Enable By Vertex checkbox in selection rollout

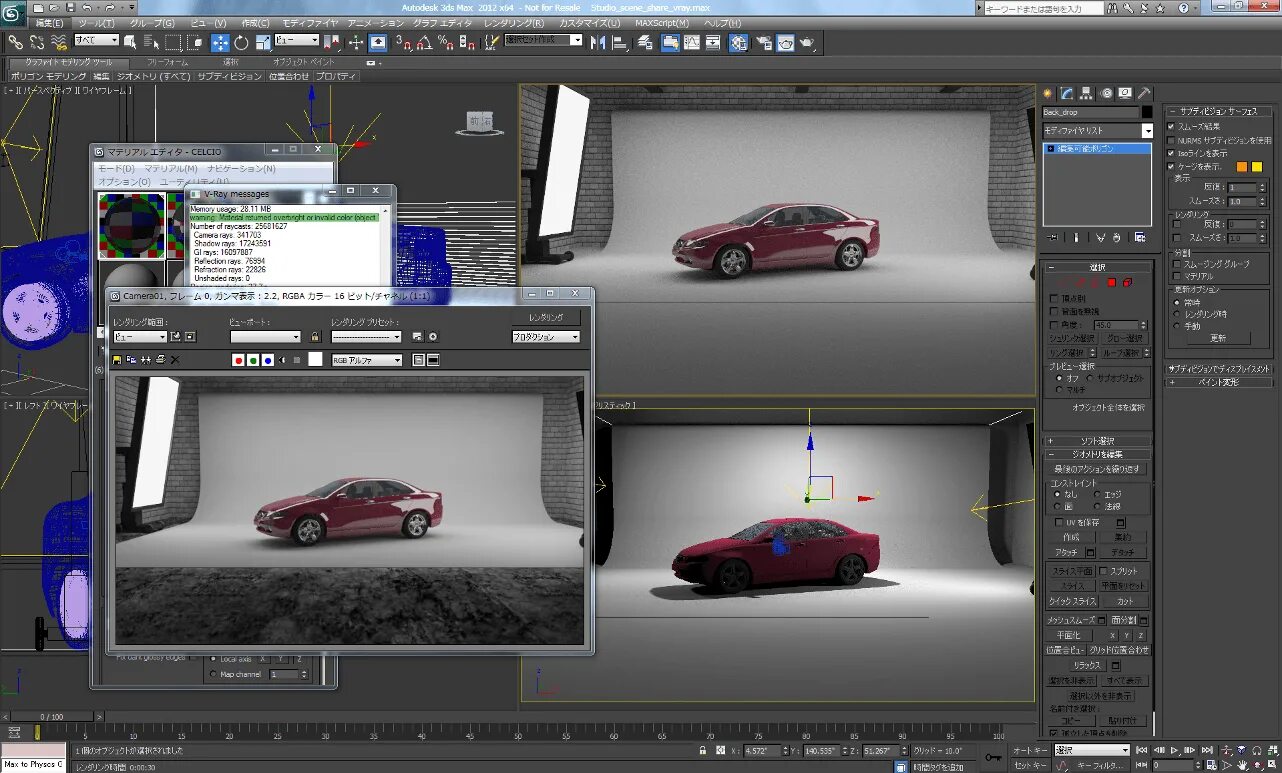pyautogui.click(x=1054, y=299)
